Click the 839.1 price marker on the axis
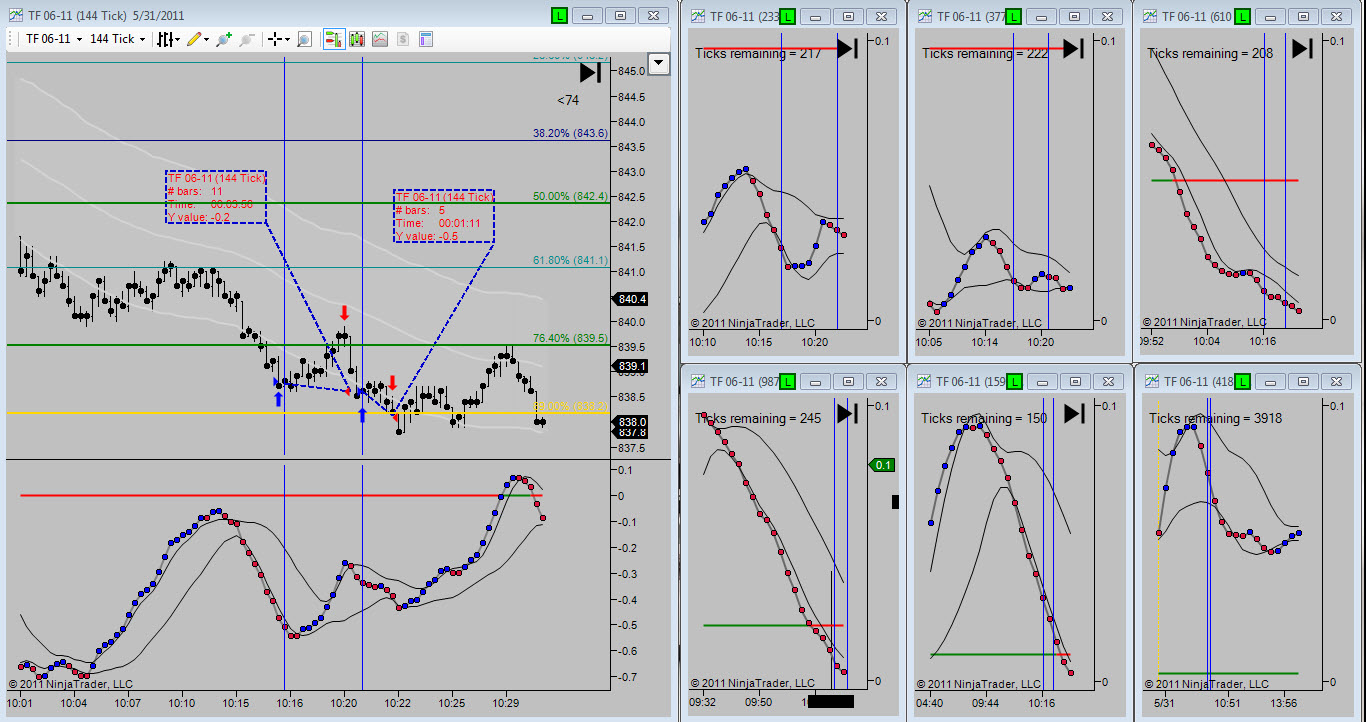1366x722 pixels. [631, 366]
